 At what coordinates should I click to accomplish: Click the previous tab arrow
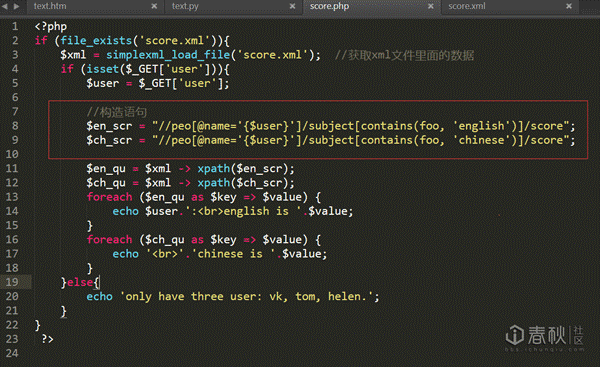5,6
